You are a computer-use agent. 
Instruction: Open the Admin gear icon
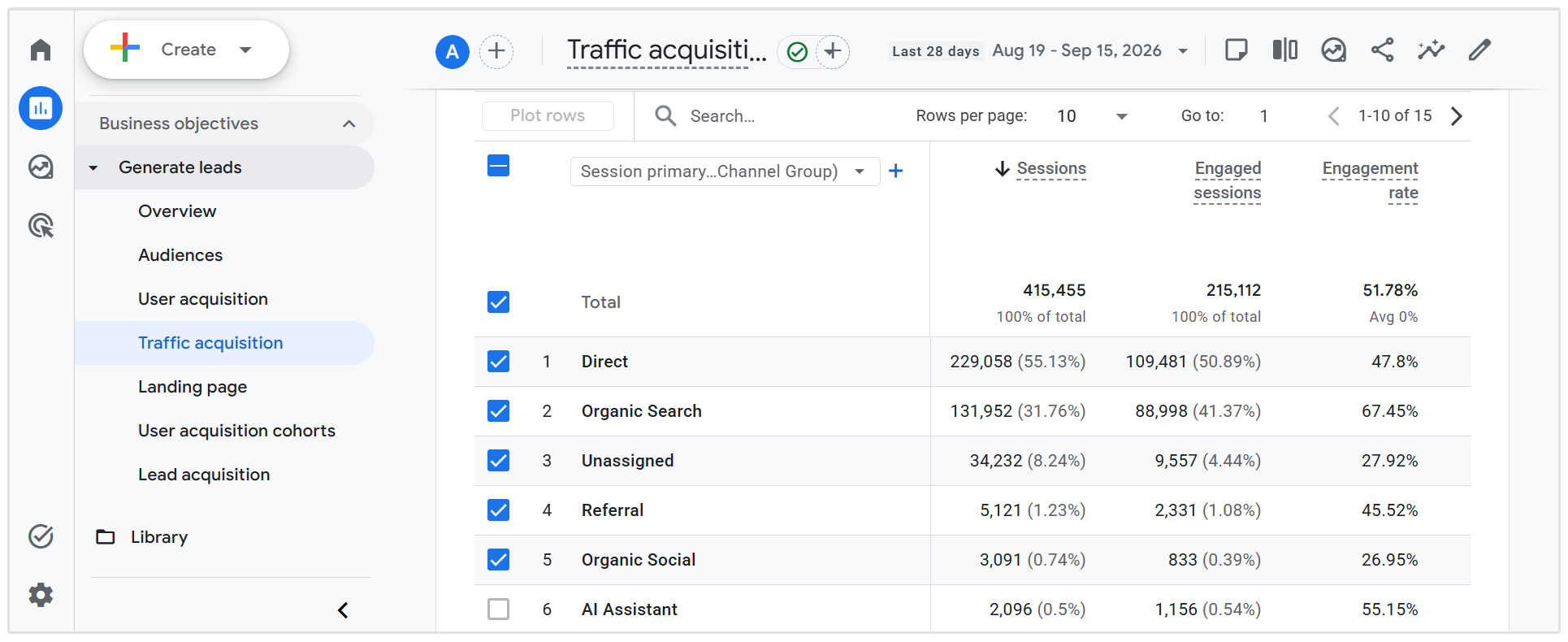[x=41, y=595]
